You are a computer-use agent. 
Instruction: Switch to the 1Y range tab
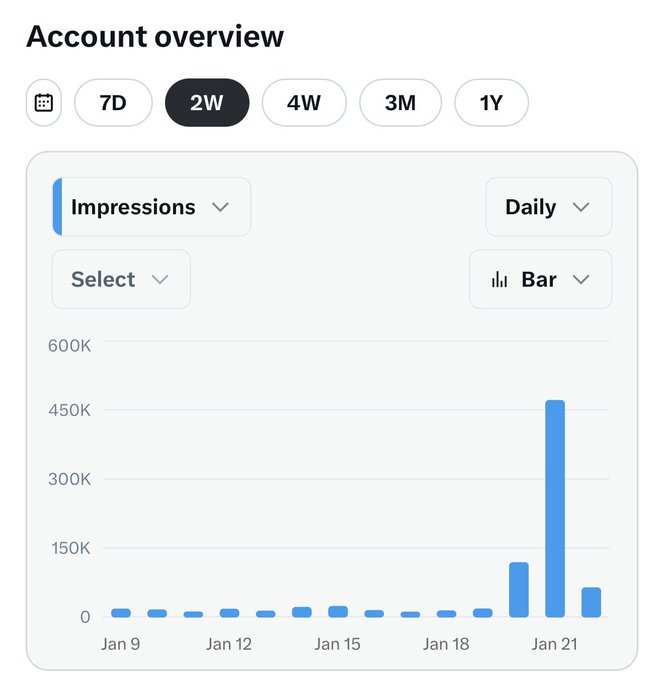pyautogui.click(x=491, y=103)
